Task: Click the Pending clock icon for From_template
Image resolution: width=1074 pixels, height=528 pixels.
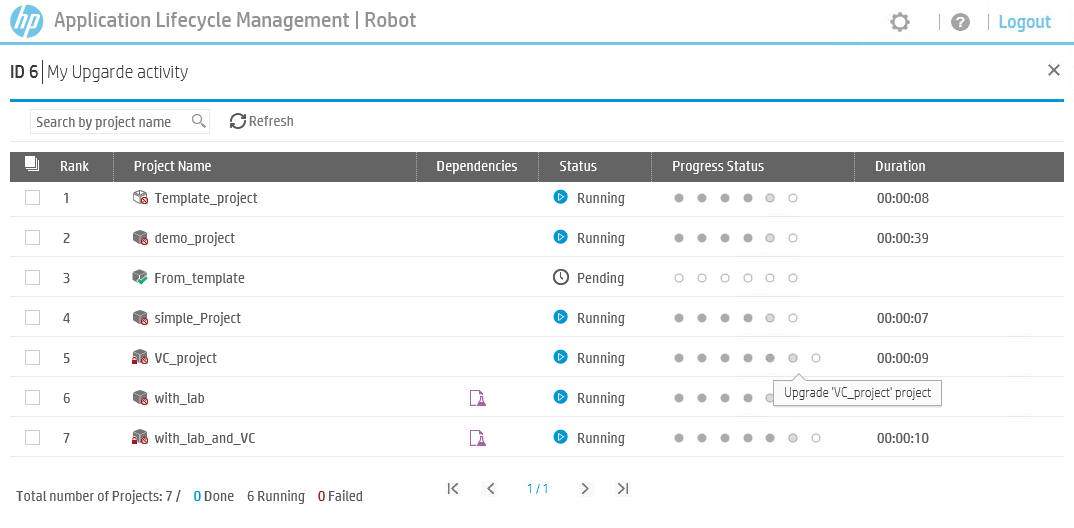Action: (561, 278)
